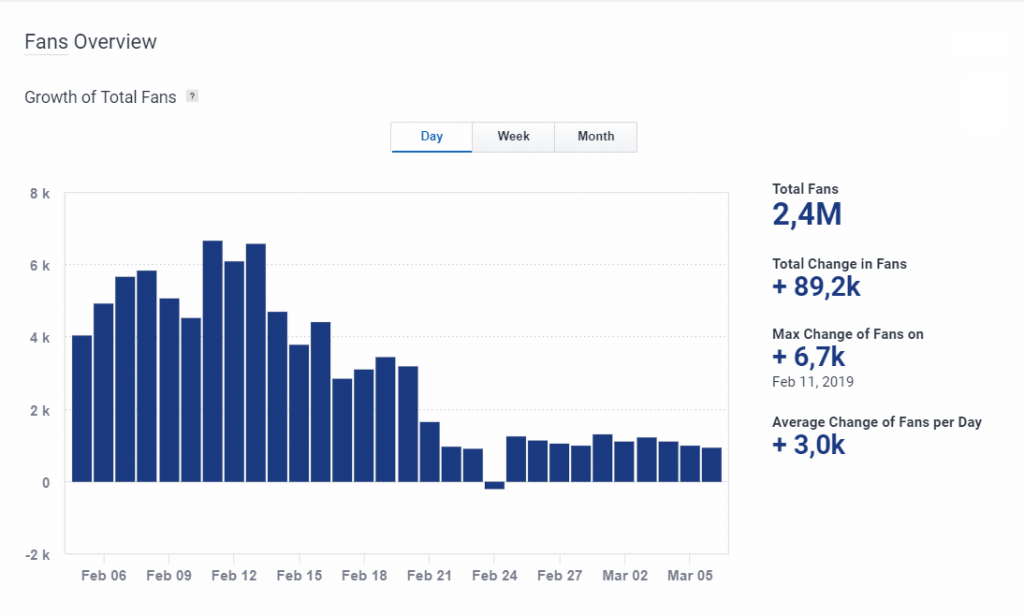Click the 8 k y-axis label
This screenshot has width=1024, height=616.
(40, 194)
